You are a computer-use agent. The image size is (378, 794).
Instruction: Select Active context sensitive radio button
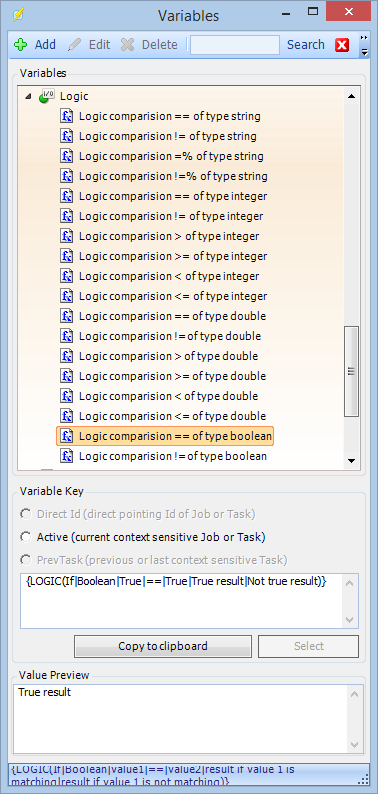pyautogui.click(x=25, y=537)
